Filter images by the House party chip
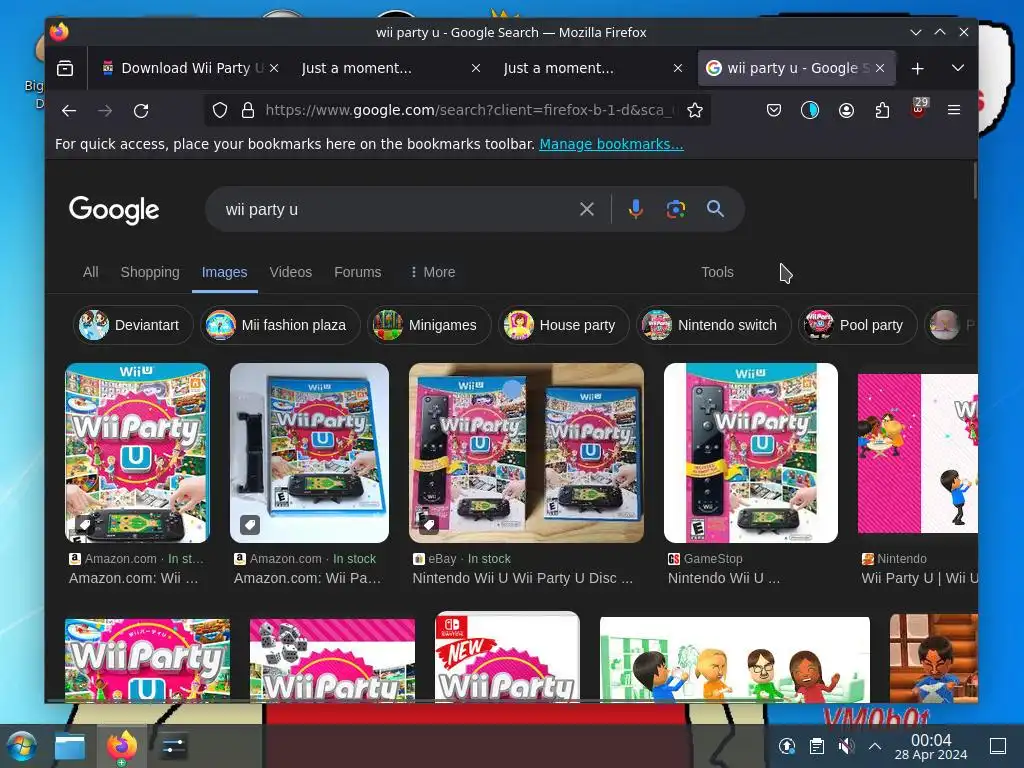Image resolution: width=1024 pixels, height=768 pixels. tap(564, 325)
